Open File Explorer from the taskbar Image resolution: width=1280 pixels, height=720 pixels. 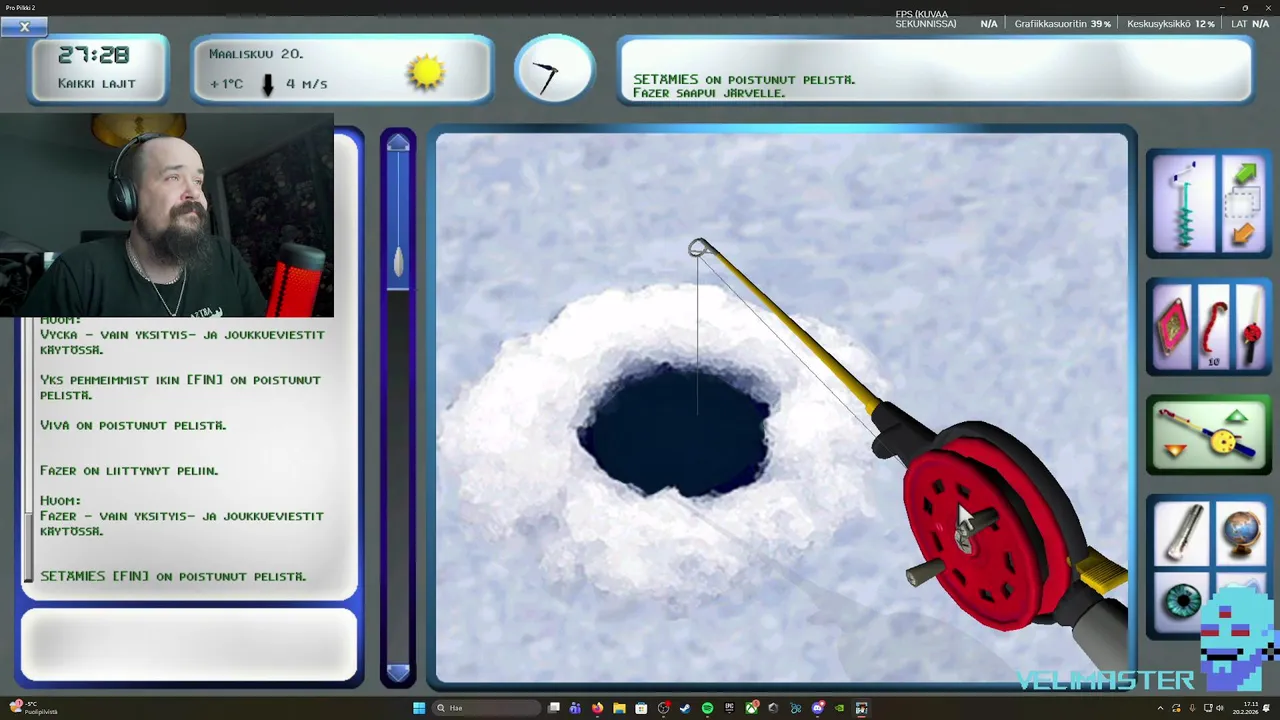pos(619,708)
